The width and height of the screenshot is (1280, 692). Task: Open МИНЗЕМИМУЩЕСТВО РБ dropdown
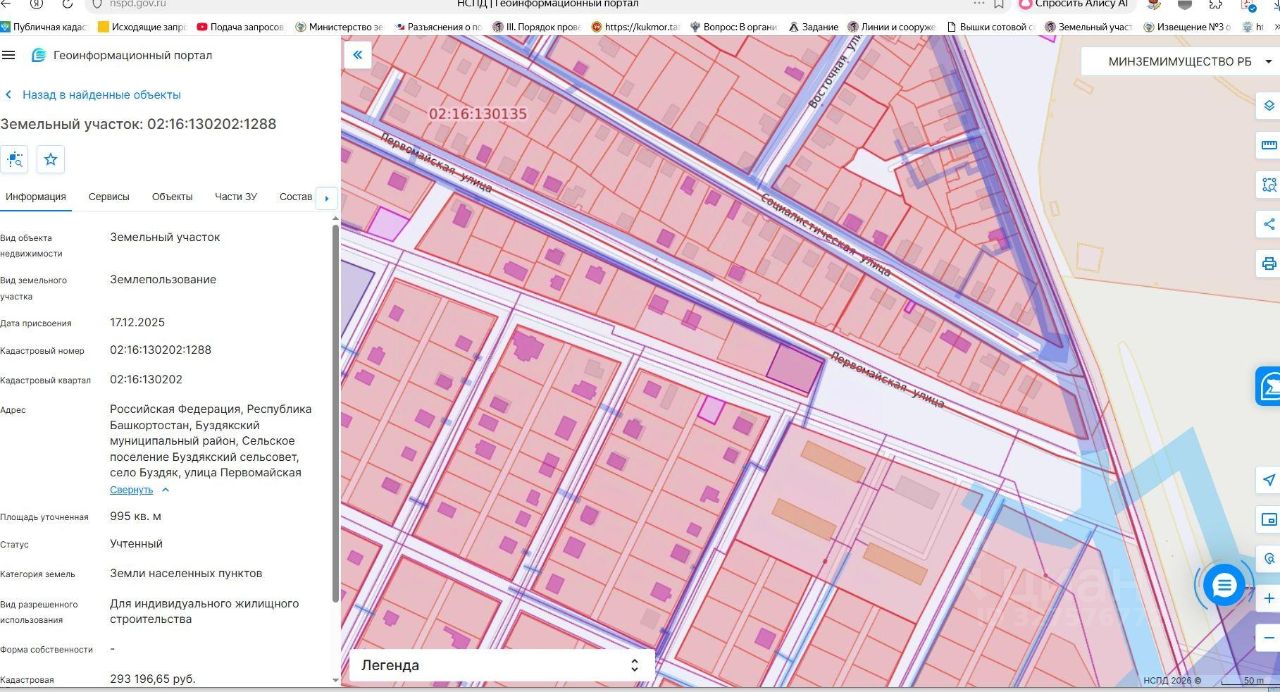pyautogui.click(x=1180, y=61)
